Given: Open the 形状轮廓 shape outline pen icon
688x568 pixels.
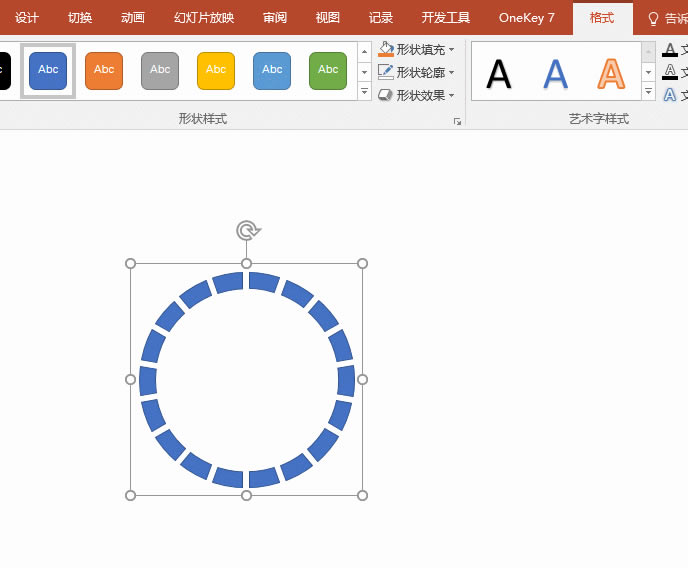Looking at the screenshot, I should 386,72.
